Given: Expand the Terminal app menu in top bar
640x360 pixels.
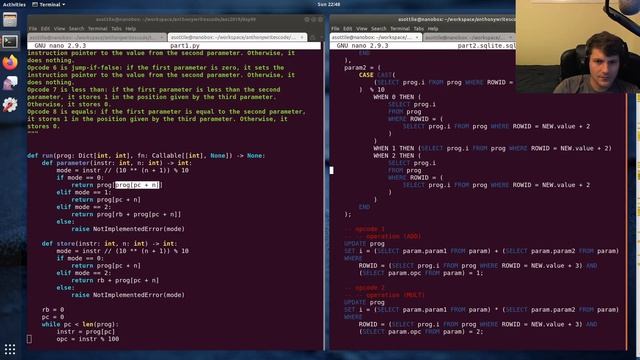Looking at the screenshot, I should tap(49, 4).
